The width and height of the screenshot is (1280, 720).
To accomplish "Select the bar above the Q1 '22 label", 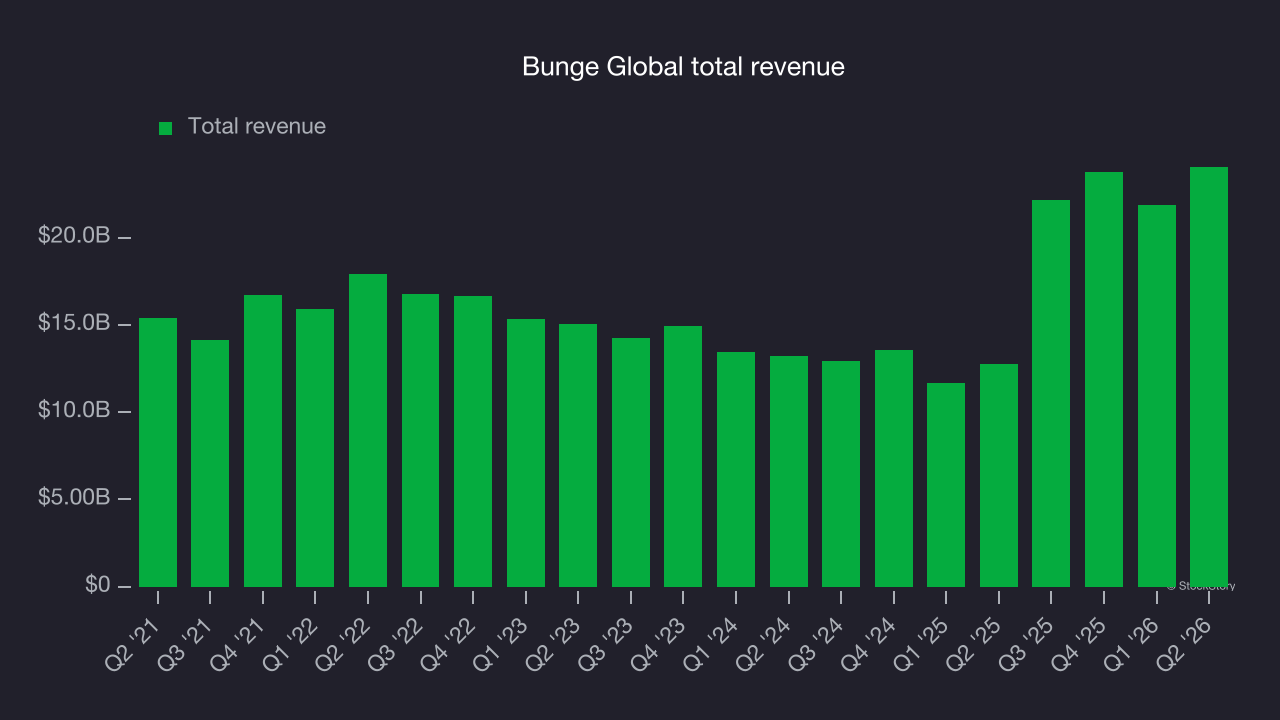I will click(x=315, y=448).
